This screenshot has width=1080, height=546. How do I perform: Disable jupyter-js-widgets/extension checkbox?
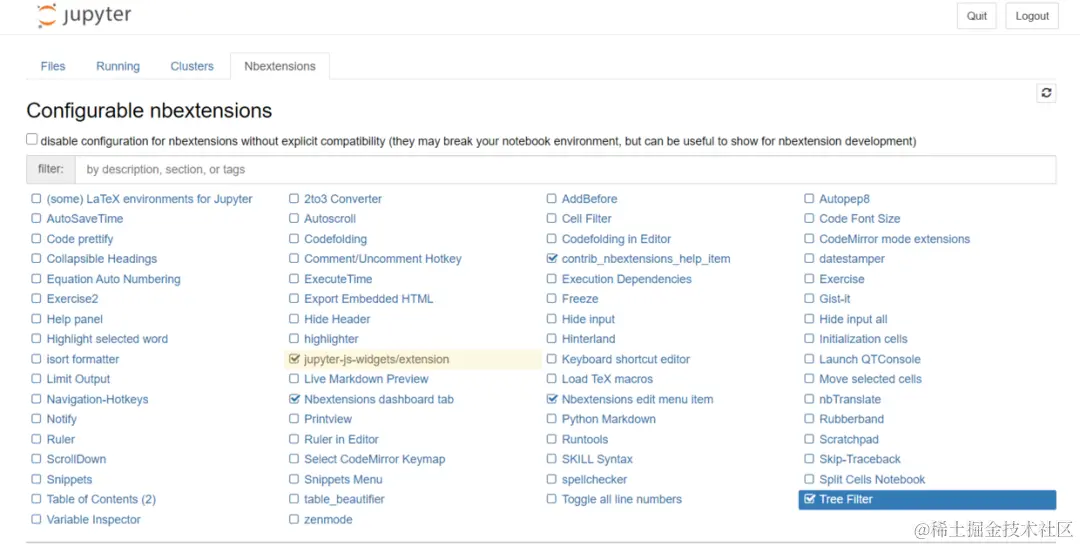point(294,359)
